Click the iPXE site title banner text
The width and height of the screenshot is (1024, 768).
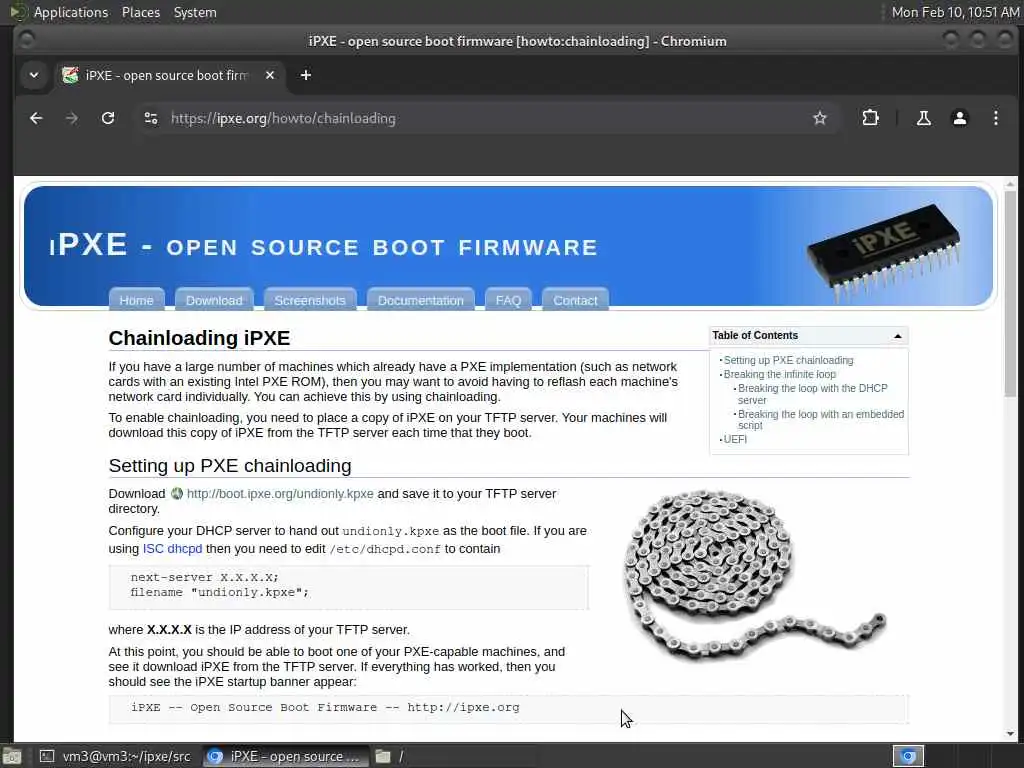tap(323, 246)
